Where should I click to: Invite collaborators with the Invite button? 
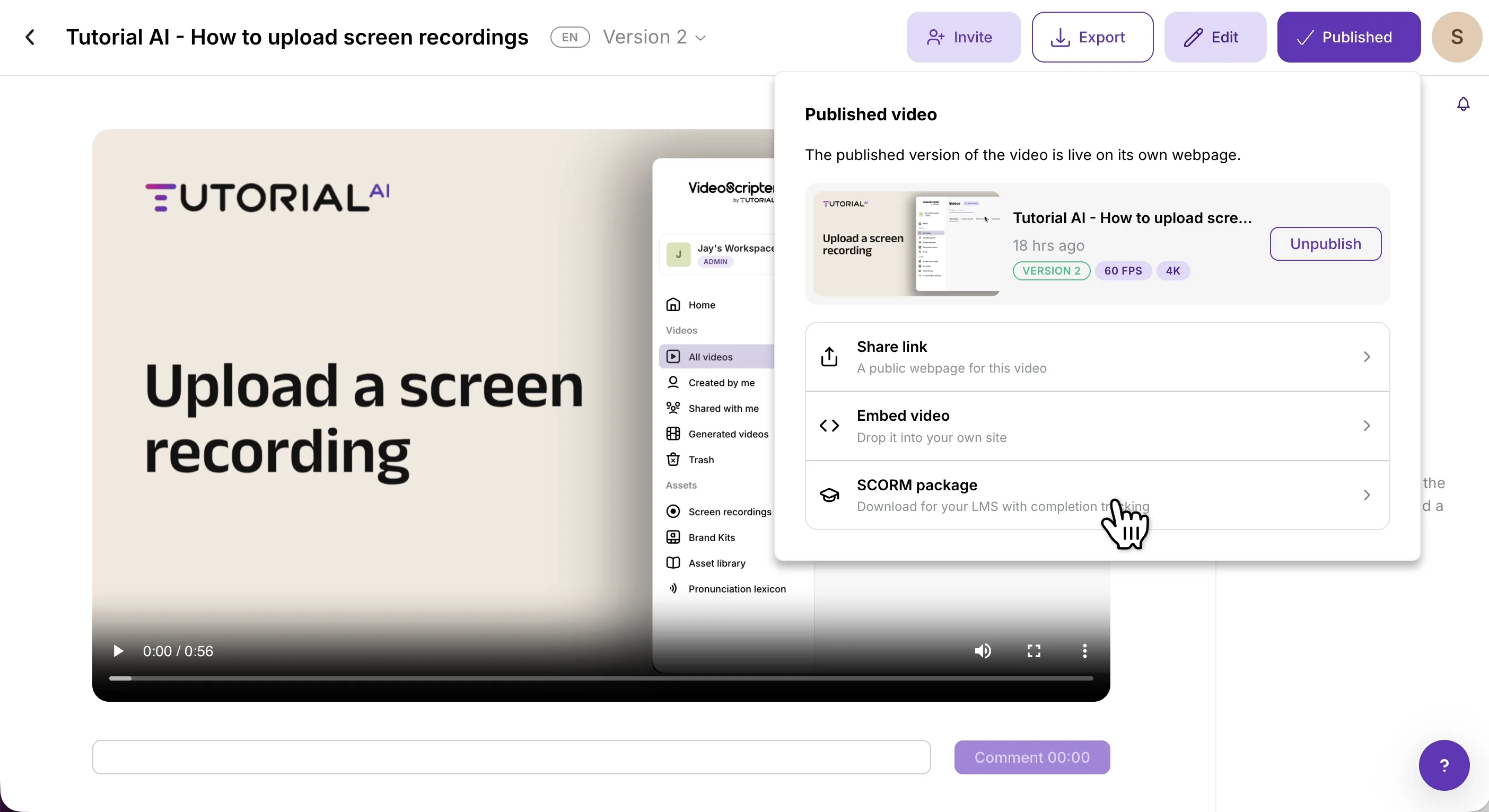click(963, 37)
